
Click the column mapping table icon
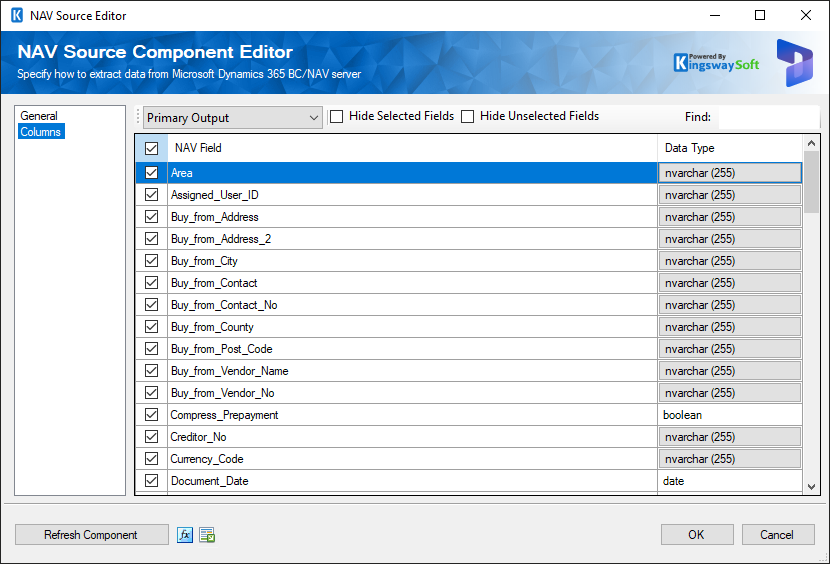(207, 535)
